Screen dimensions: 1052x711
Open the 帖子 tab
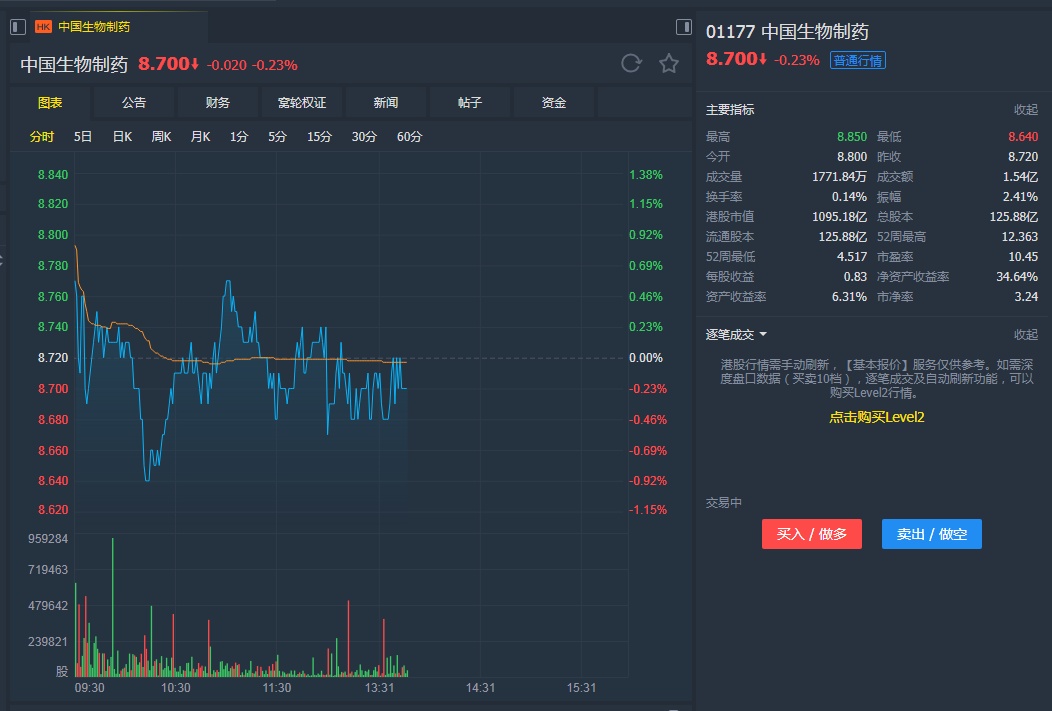coord(470,103)
